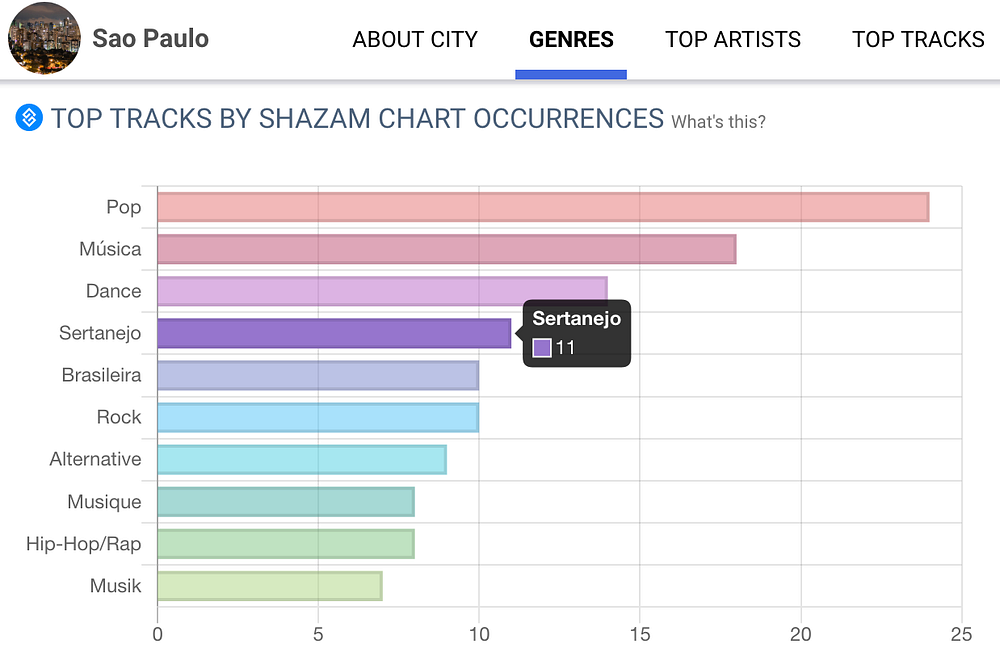Click the chart heading title text
This screenshot has width=1000, height=658.
click(358, 119)
